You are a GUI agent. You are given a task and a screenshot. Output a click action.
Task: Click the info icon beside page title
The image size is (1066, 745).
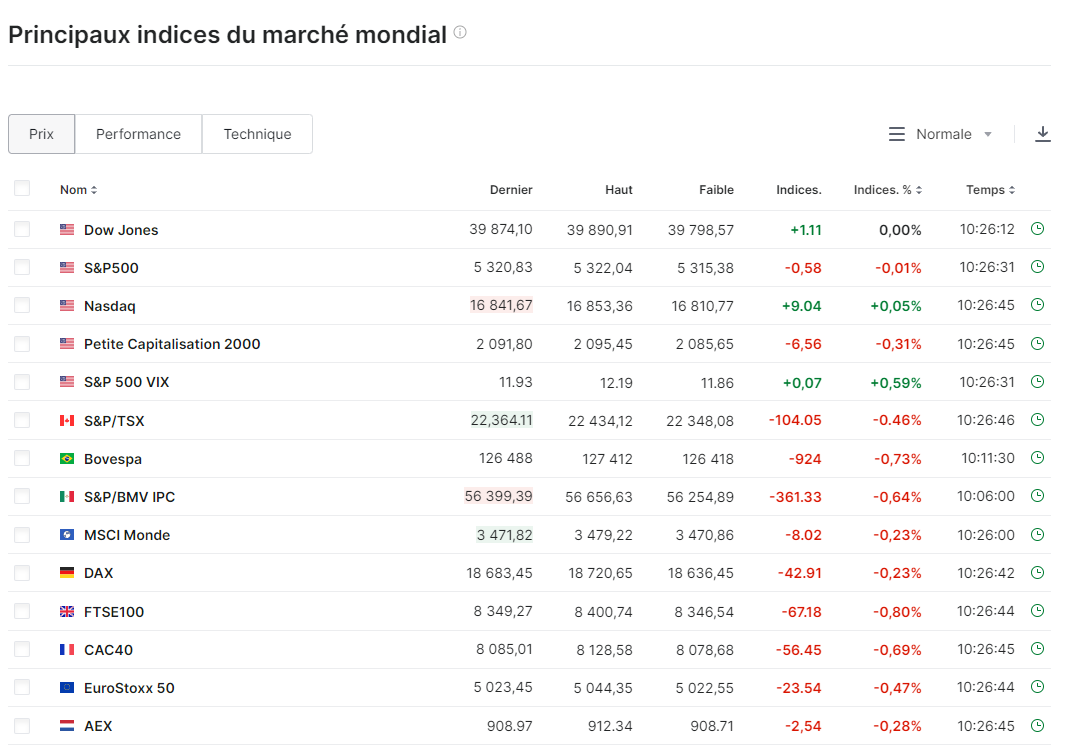click(460, 32)
